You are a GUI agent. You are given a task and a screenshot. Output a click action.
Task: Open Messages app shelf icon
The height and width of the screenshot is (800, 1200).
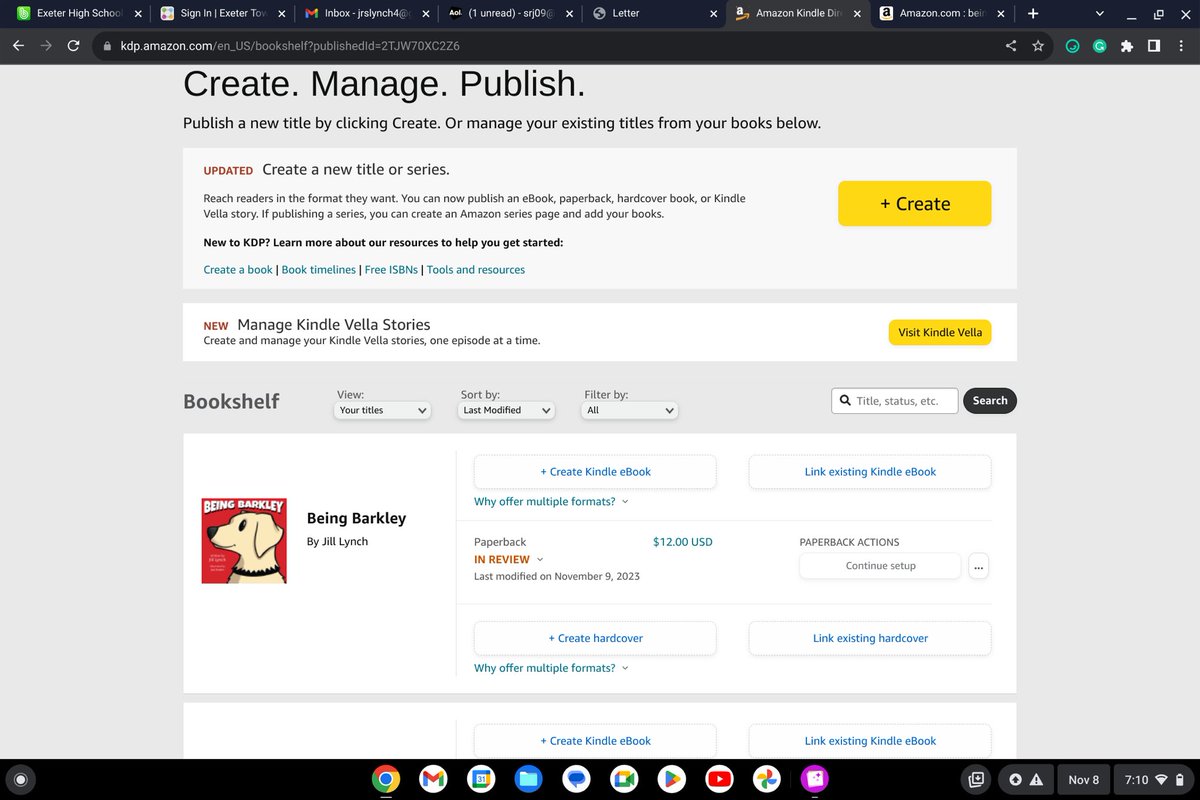[576, 779]
